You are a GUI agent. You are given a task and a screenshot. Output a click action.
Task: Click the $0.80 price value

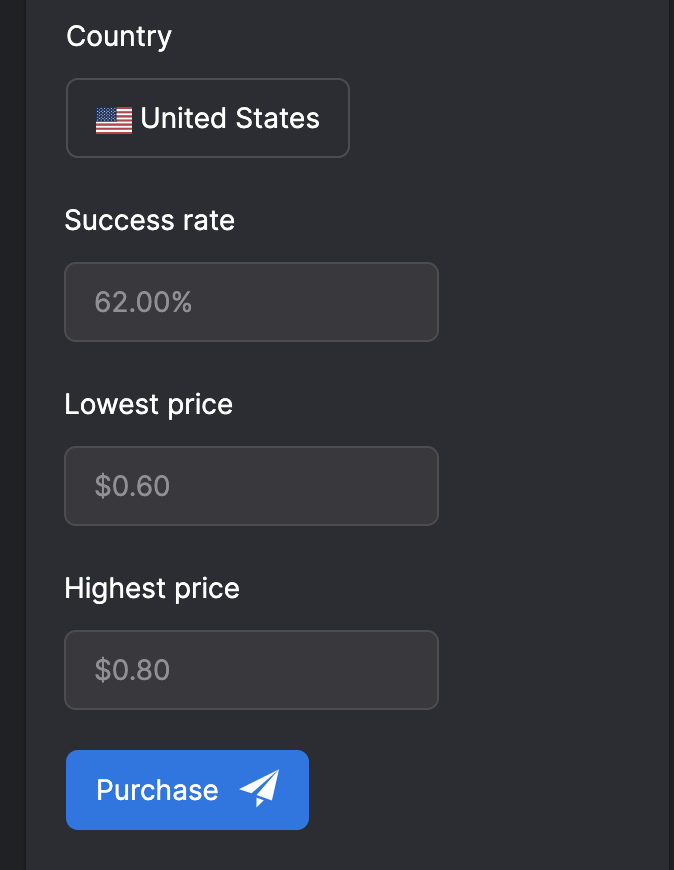point(132,670)
